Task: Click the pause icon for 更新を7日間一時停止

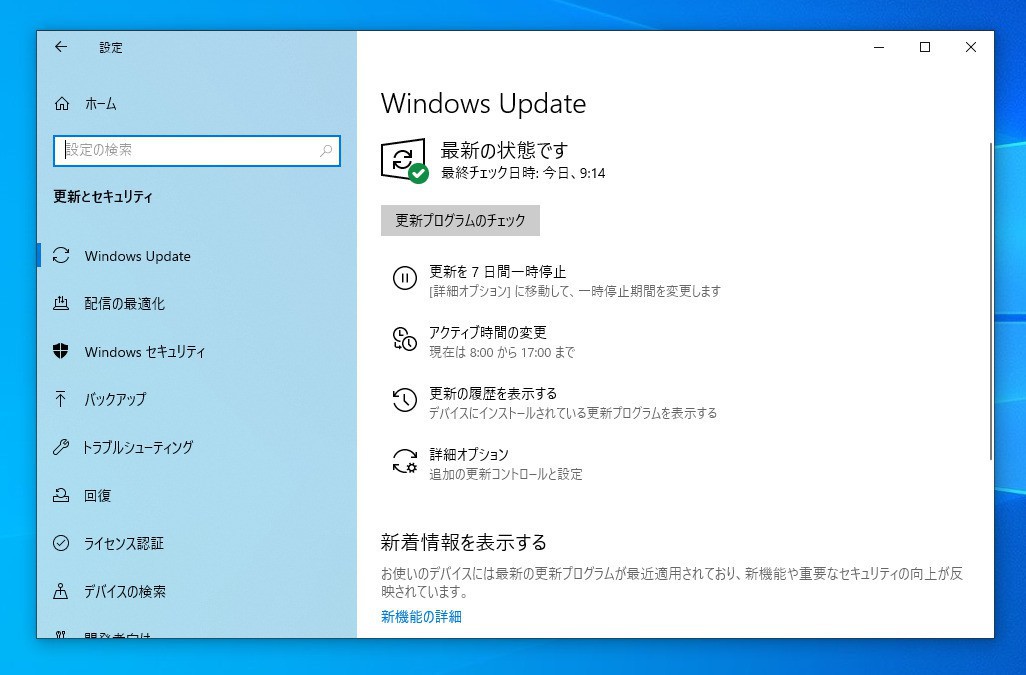Action: coord(404,278)
